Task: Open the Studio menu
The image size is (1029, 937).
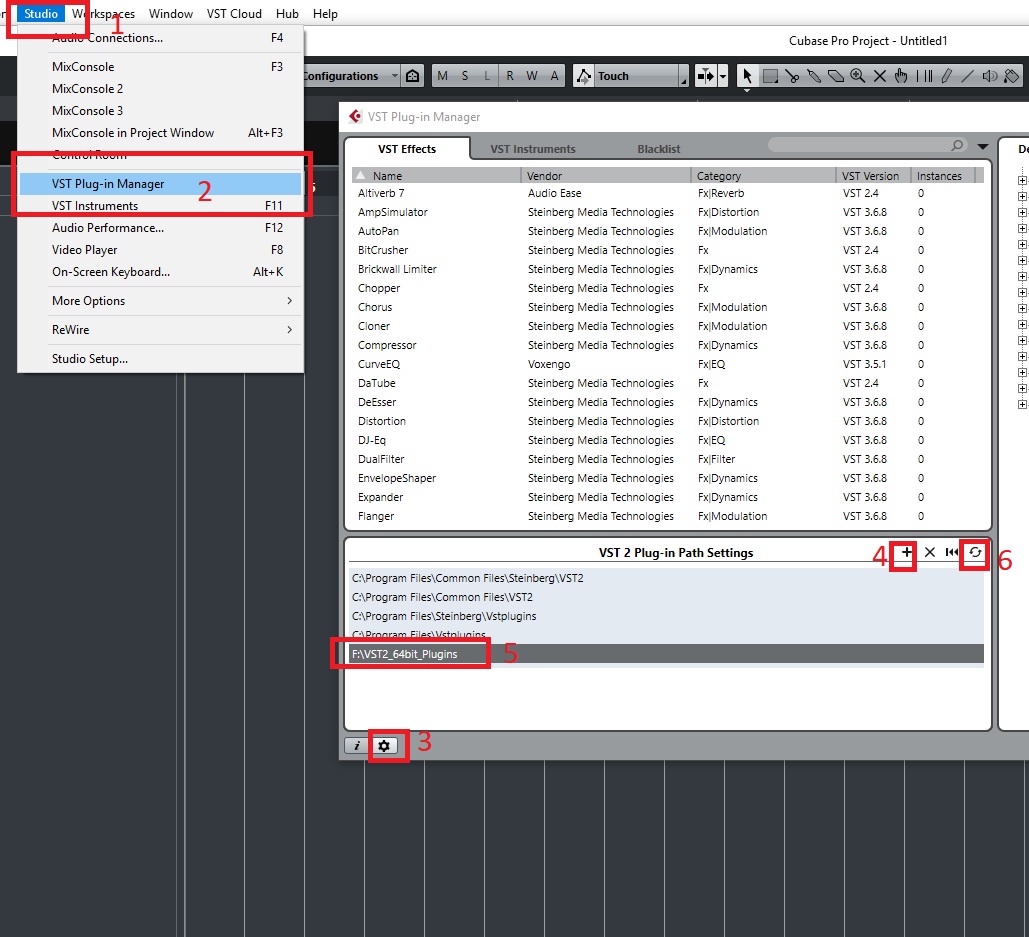Action: [x=41, y=14]
